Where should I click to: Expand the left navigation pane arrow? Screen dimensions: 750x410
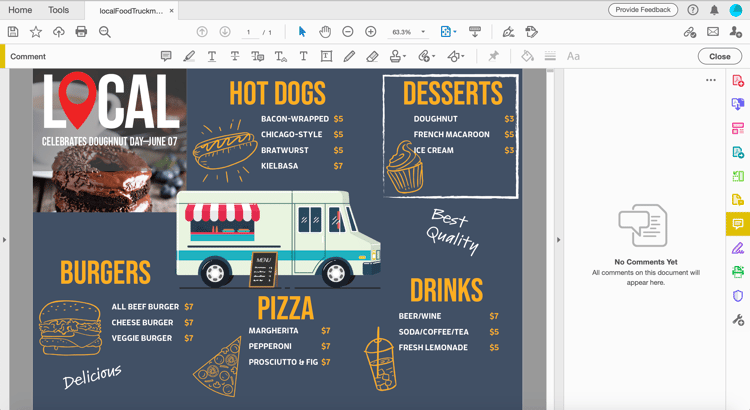click(4, 239)
